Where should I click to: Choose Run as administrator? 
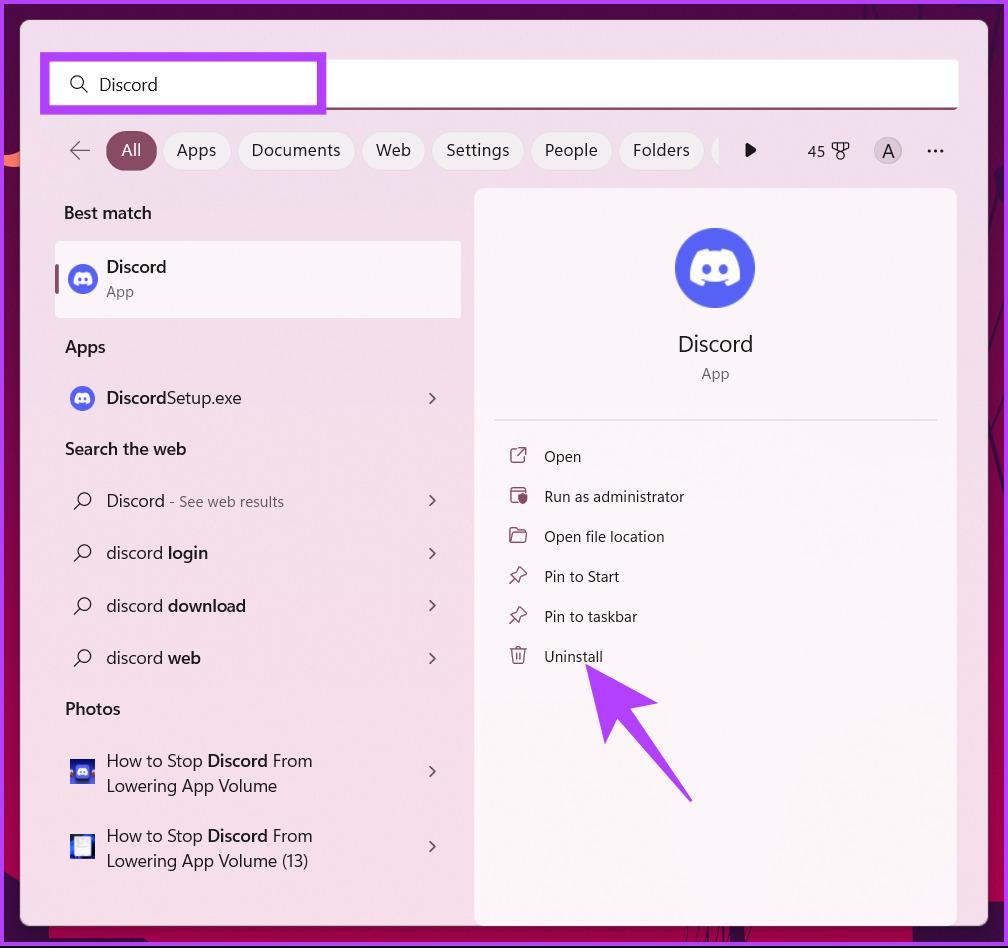point(614,496)
